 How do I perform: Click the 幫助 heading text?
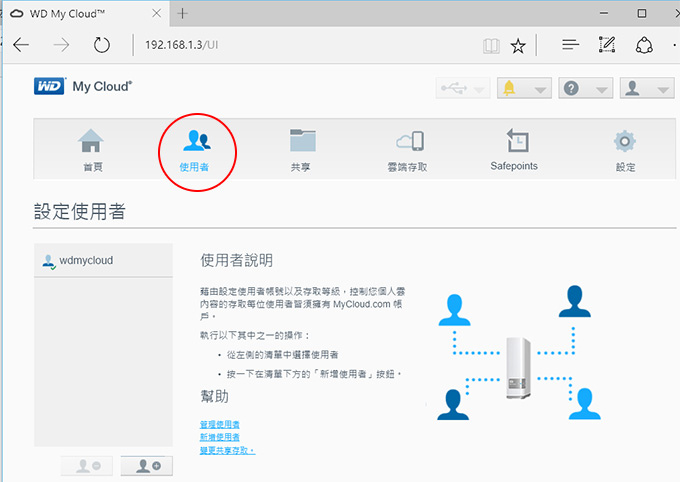[x=214, y=396]
